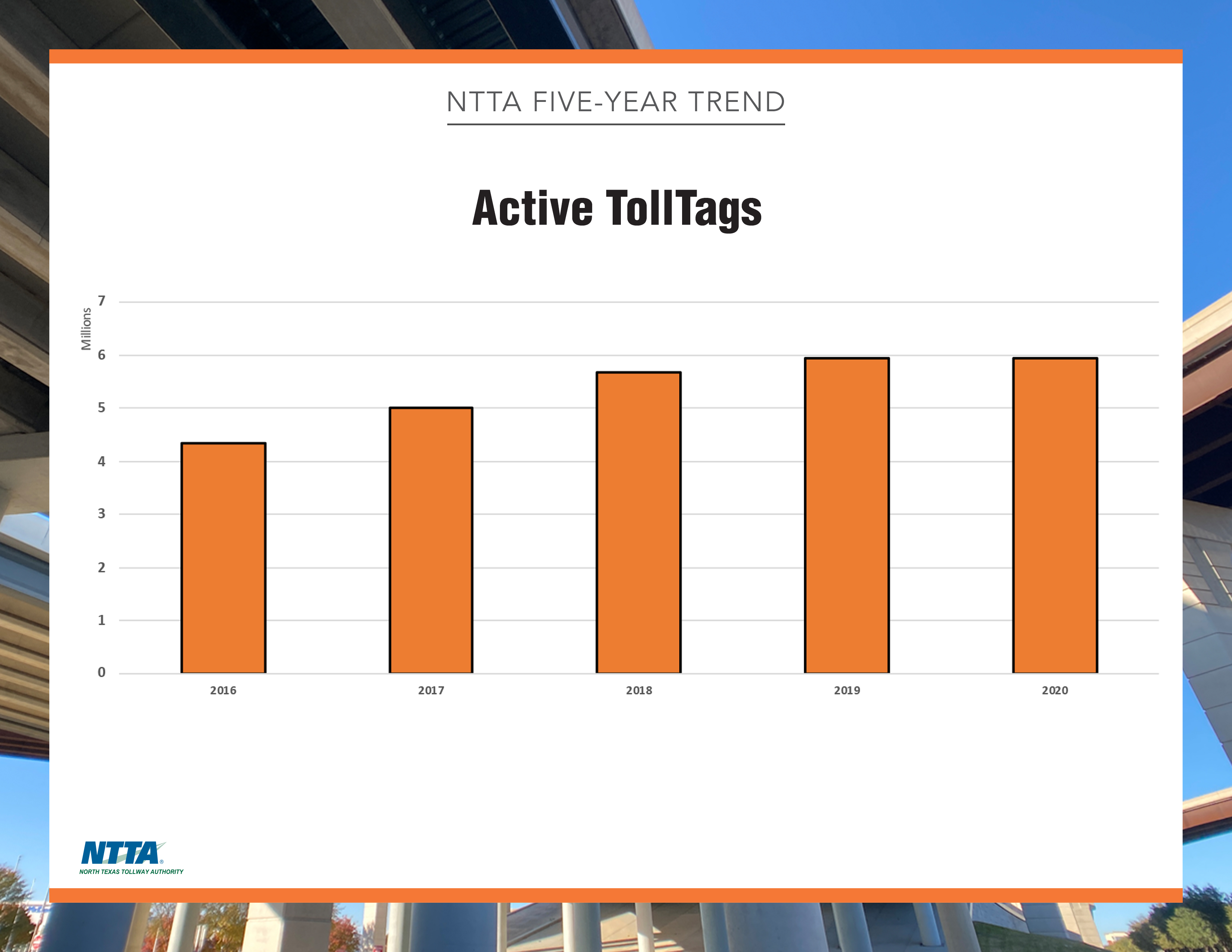The width and height of the screenshot is (1232, 952).
Task: Click the NTTA logo
Action: click(x=131, y=858)
